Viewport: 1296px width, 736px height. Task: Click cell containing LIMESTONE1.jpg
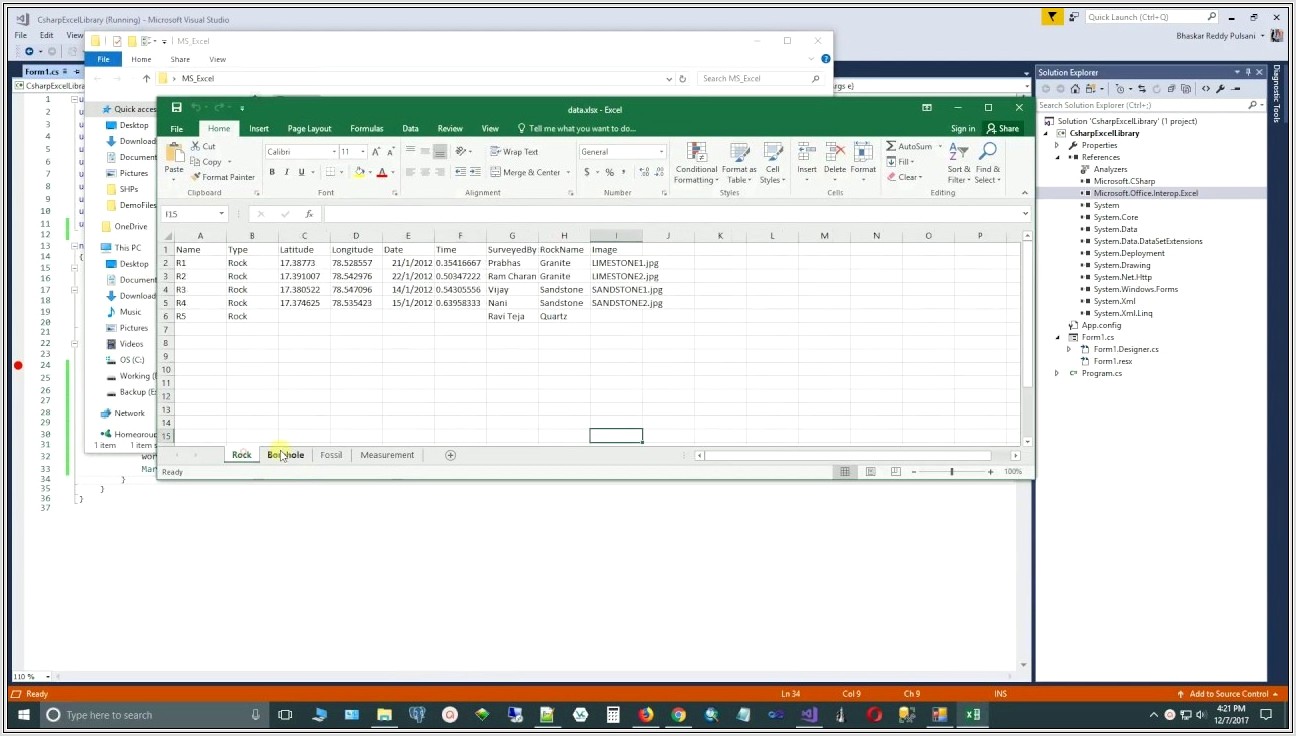[x=616, y=263]
